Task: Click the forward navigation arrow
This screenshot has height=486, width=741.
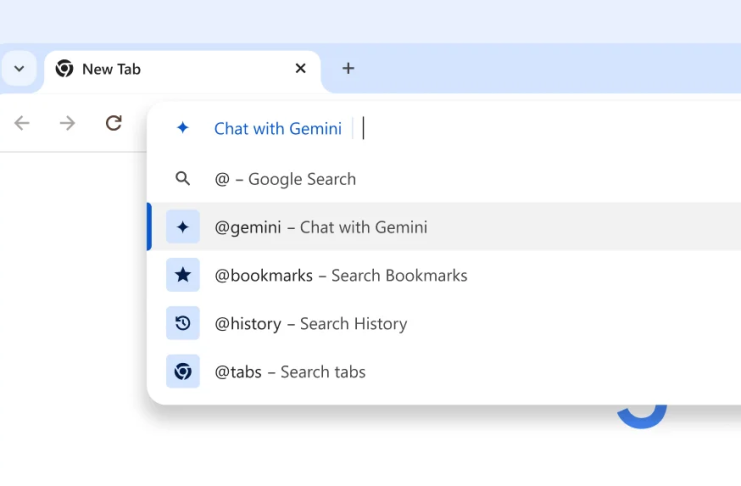Action: pos(67,123)
